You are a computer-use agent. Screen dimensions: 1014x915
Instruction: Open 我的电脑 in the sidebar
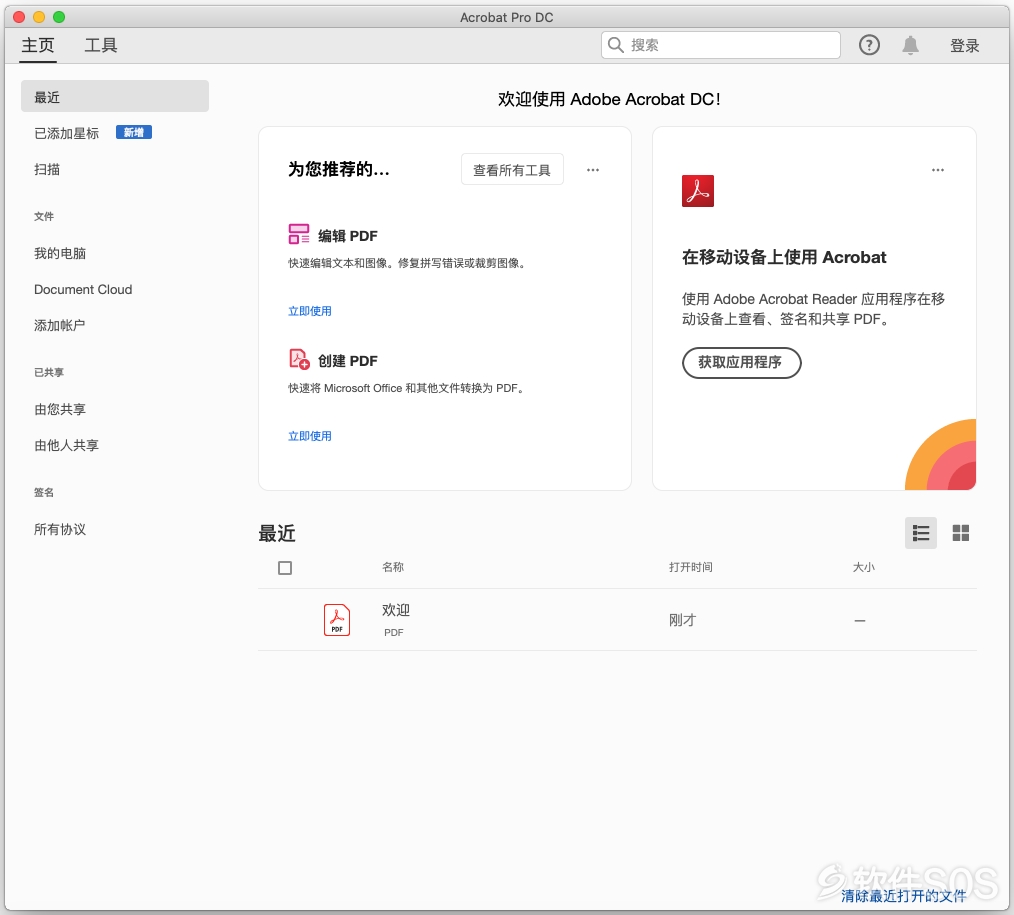tap(59, 253)
